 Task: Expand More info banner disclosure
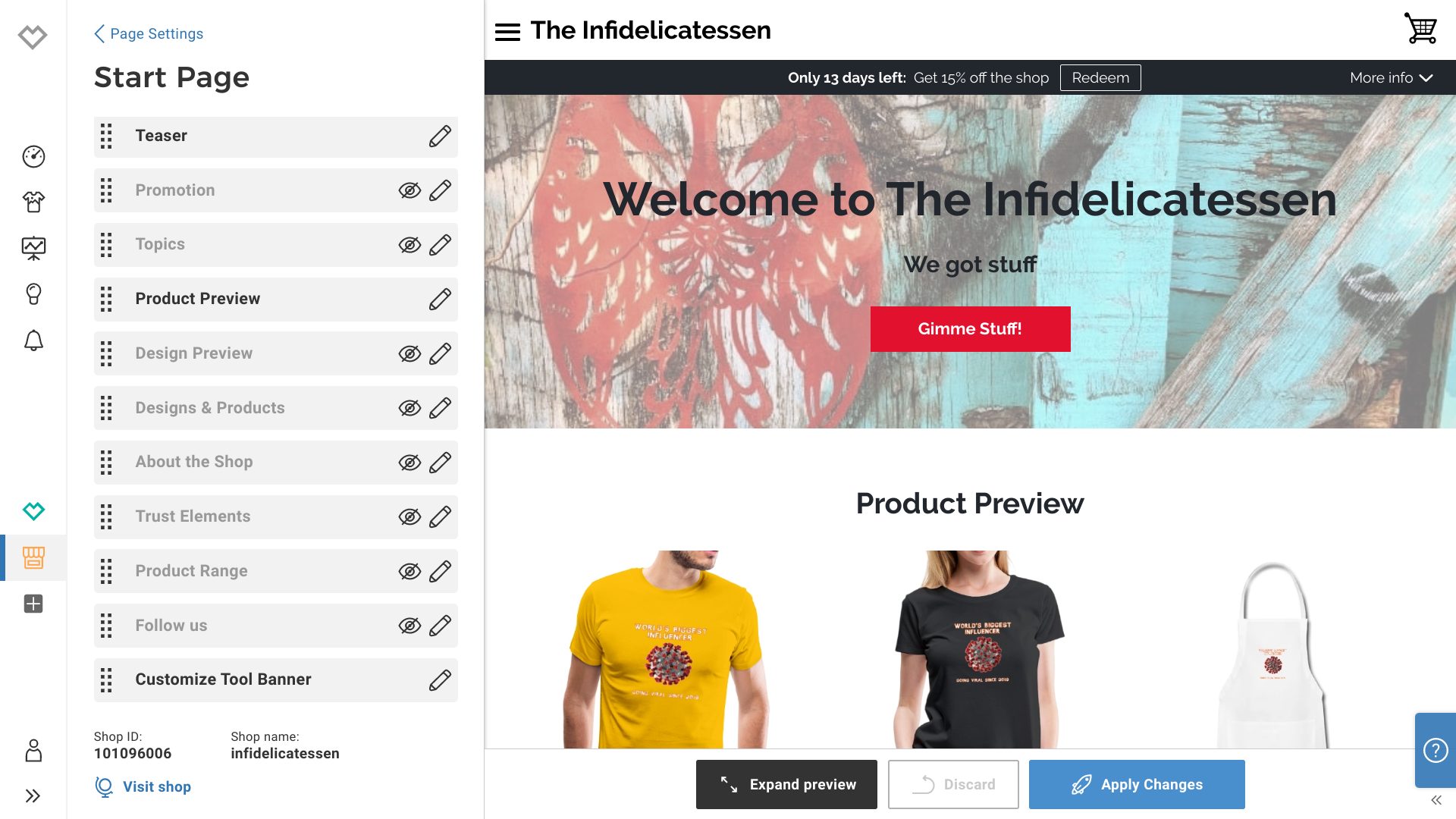click(1393, 77)
